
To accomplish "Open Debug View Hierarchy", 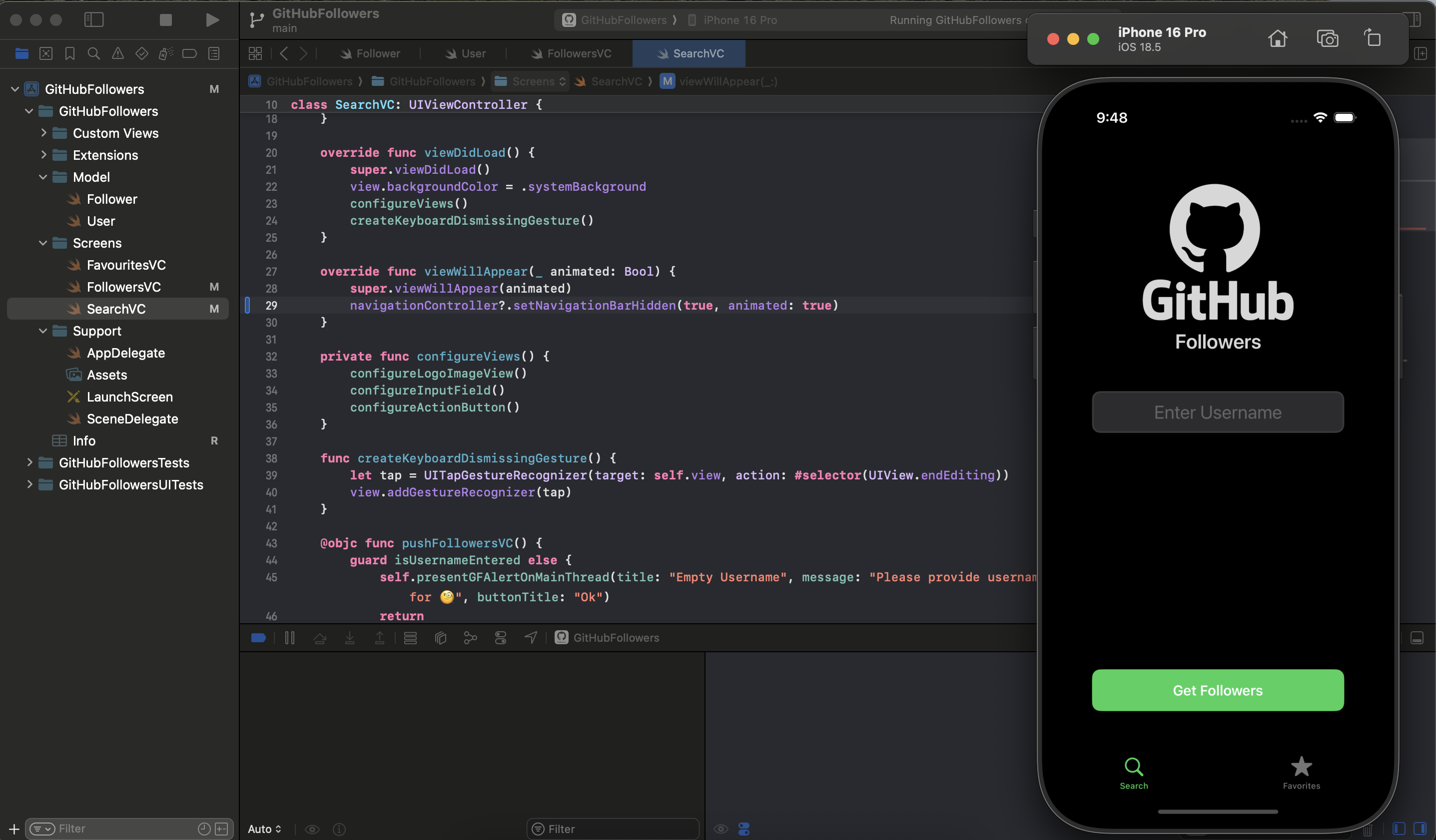I will coord(441,638).
